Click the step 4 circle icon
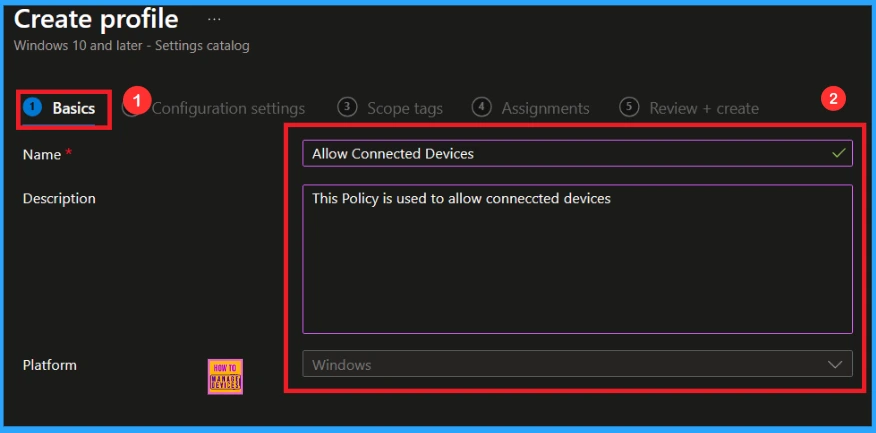 (482, 107)
